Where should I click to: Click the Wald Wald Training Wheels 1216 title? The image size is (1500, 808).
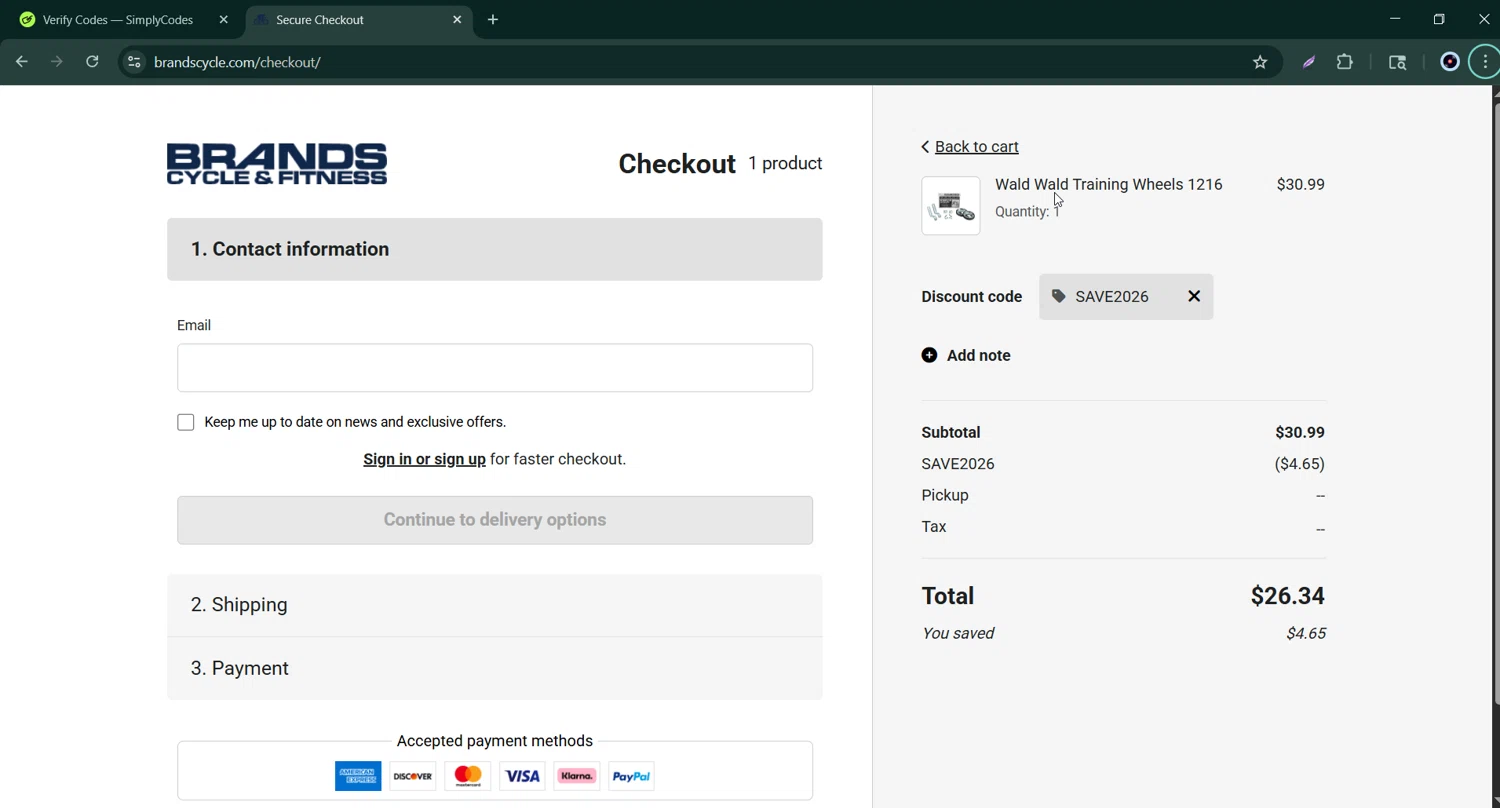click(1108, 184)
